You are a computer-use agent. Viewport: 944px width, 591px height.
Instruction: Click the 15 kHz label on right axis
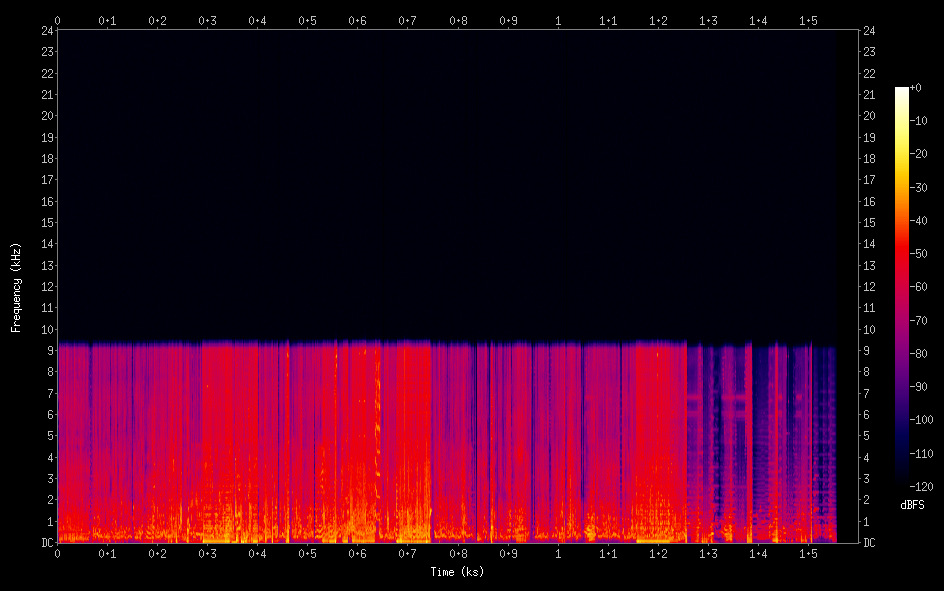870,223
